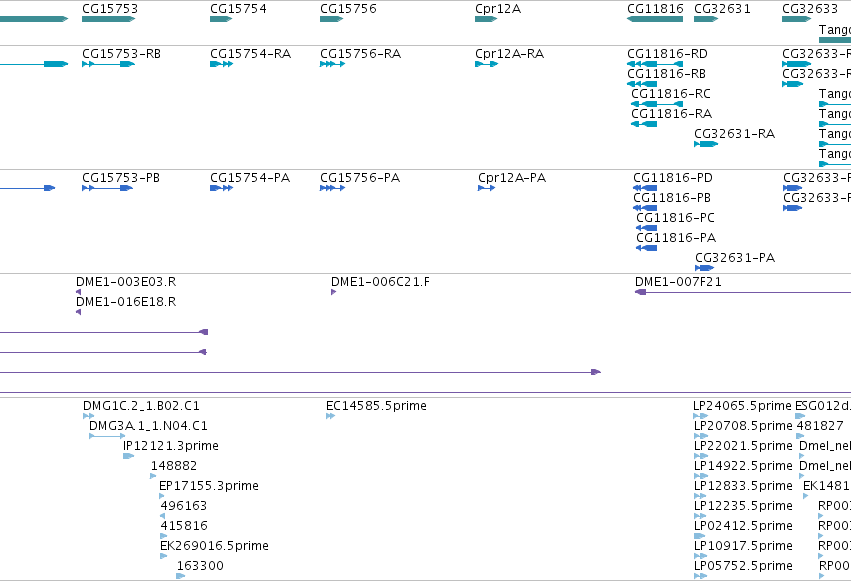Open EST label EK269016.5prime

click(x=214, y=547)
